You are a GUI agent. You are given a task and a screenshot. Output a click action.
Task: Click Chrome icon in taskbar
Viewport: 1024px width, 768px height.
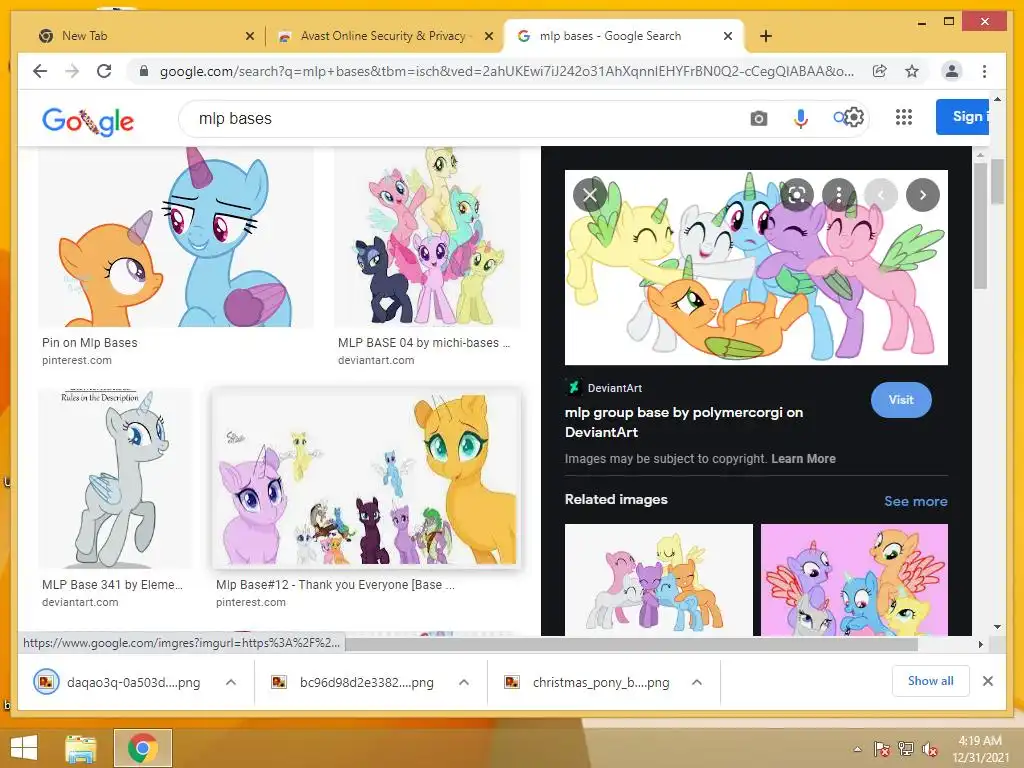pyautogui.click(x=143, y=748)
